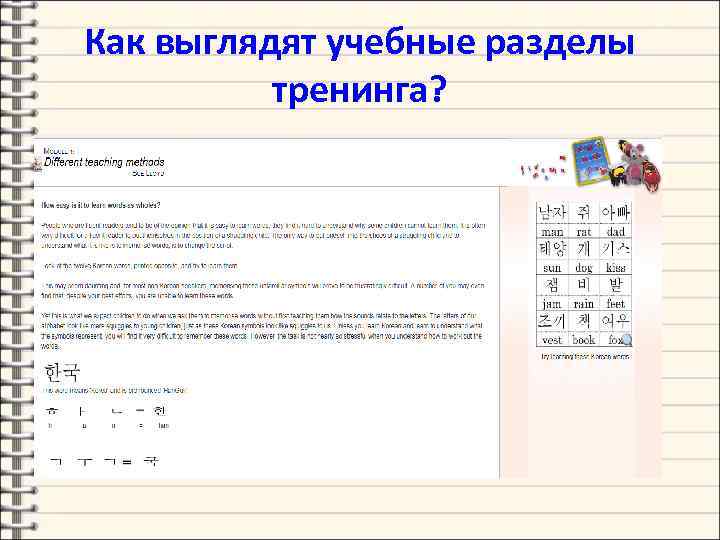Click the magnifier icon on Korean words table

[x=625, y=340]
